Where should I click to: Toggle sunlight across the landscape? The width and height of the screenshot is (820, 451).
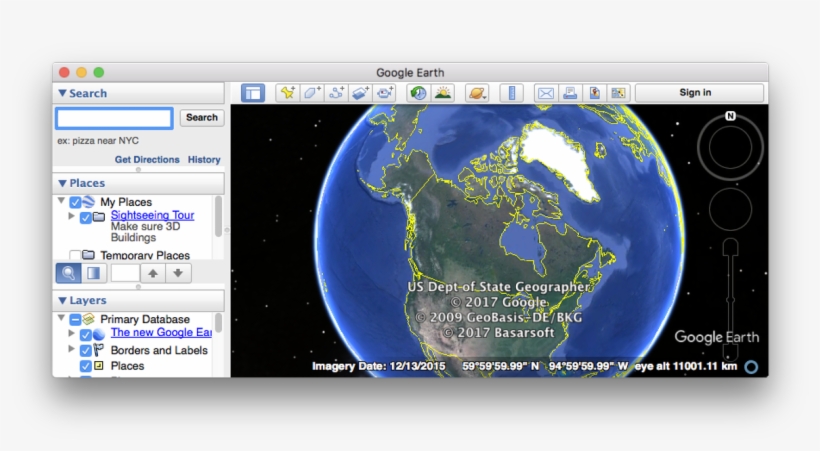coord(443,93)
